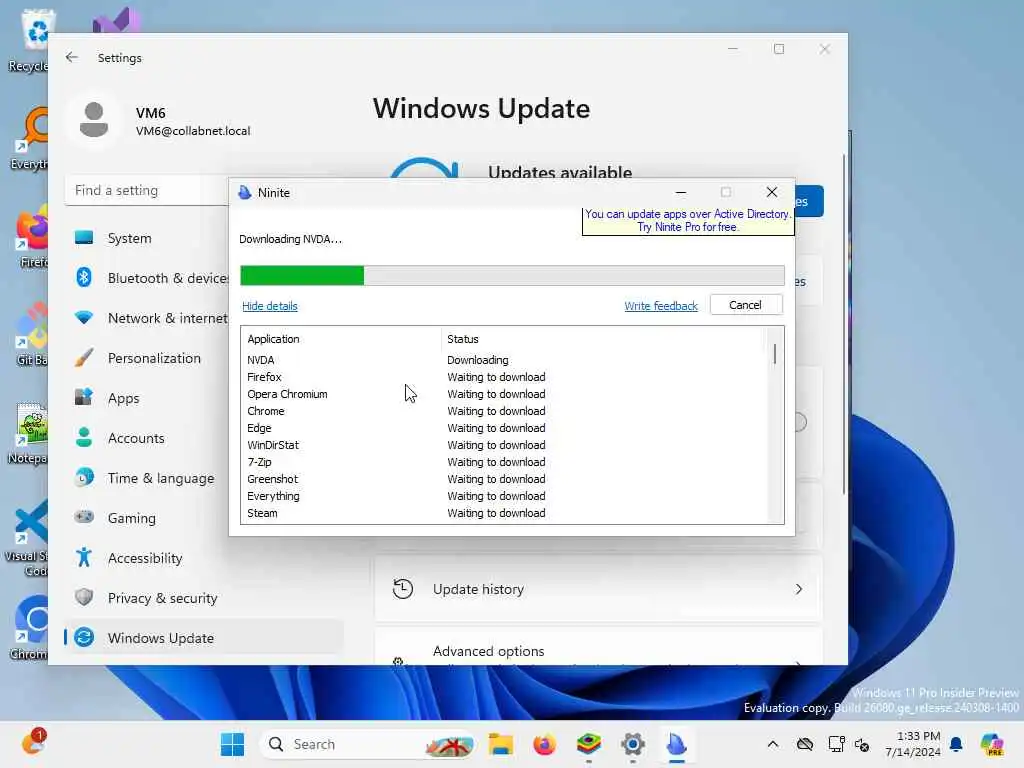Open the Git Bash desktop shortcut
Image resolution: width=1024 pixels, height=768 pixels.
(31, 334)
